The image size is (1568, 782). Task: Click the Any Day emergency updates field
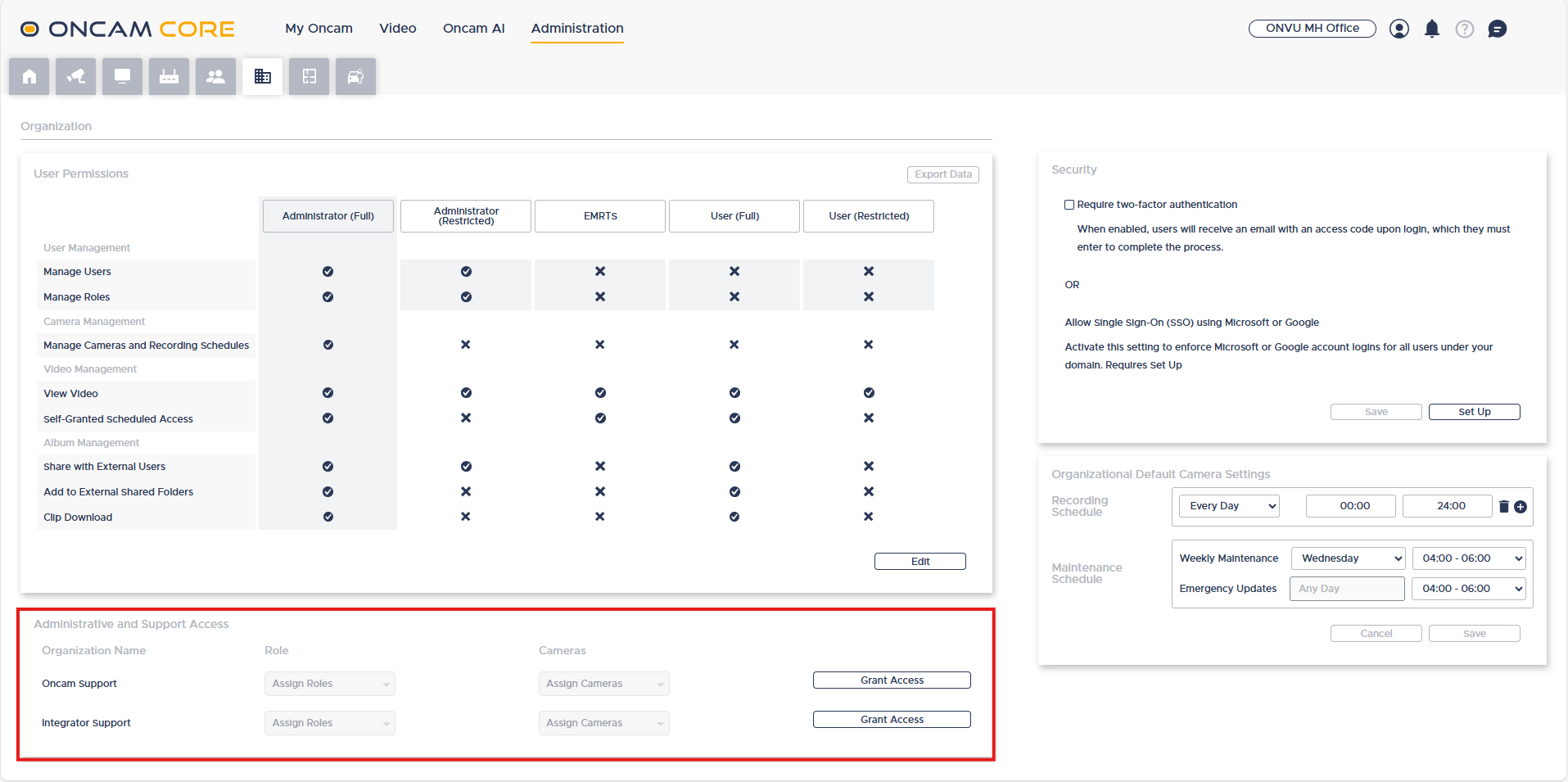pos(1347,589)
